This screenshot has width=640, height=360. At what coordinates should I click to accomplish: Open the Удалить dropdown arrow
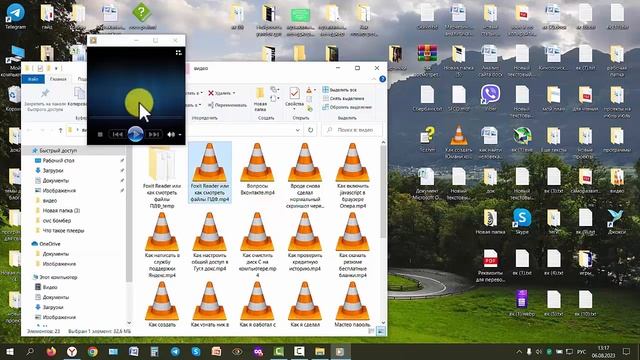click(x=234, y=93)
